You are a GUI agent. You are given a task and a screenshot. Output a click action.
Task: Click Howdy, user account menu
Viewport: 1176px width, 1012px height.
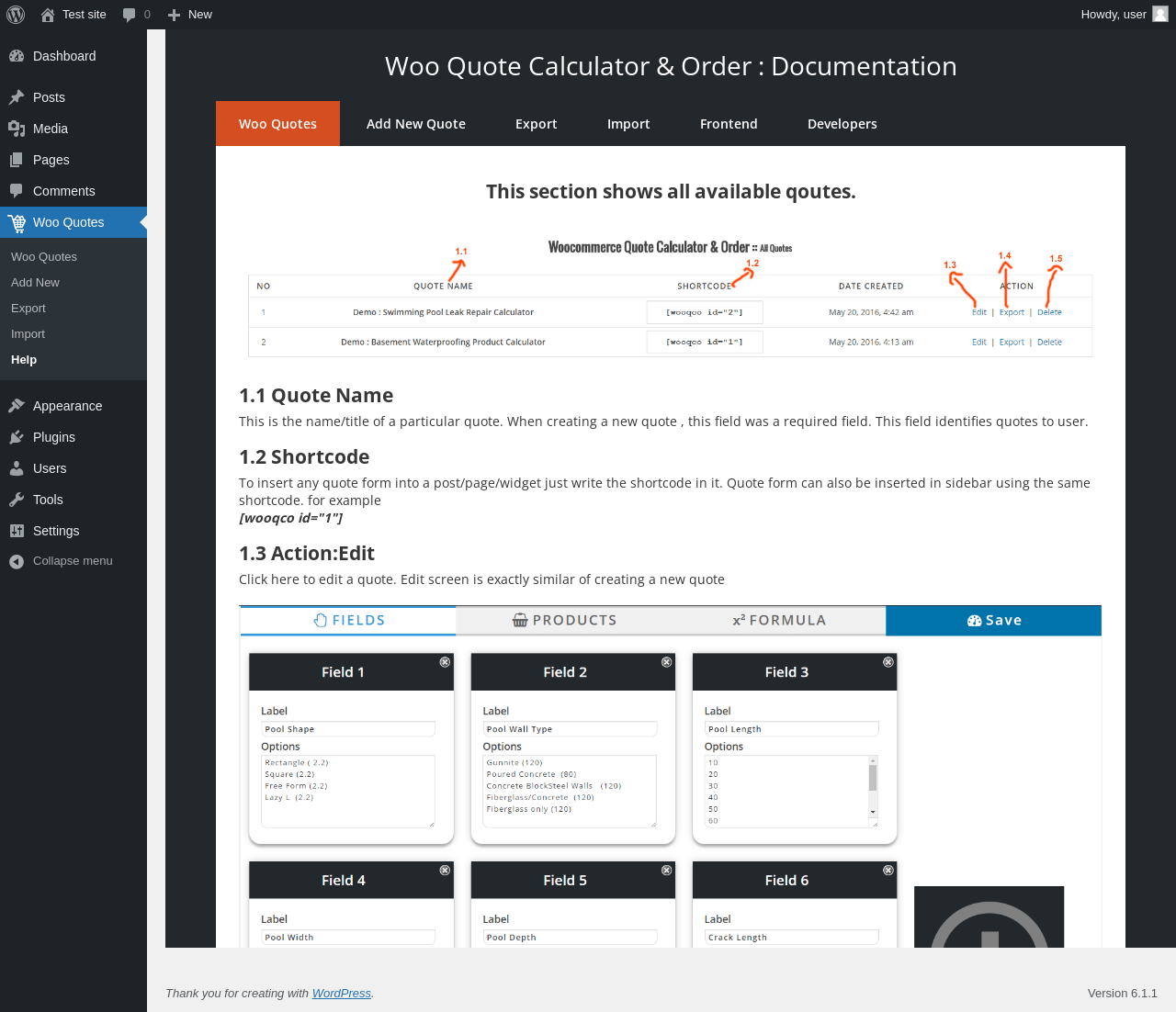click(1125, 15)
